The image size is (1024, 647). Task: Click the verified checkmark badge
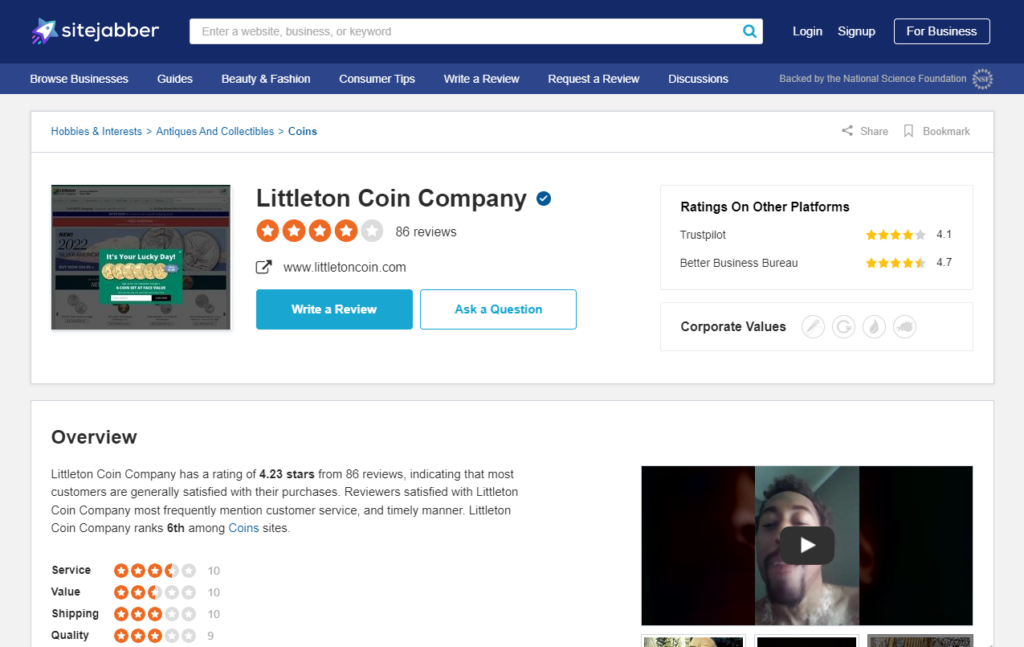pyautogui.click(x=543, y=198)
